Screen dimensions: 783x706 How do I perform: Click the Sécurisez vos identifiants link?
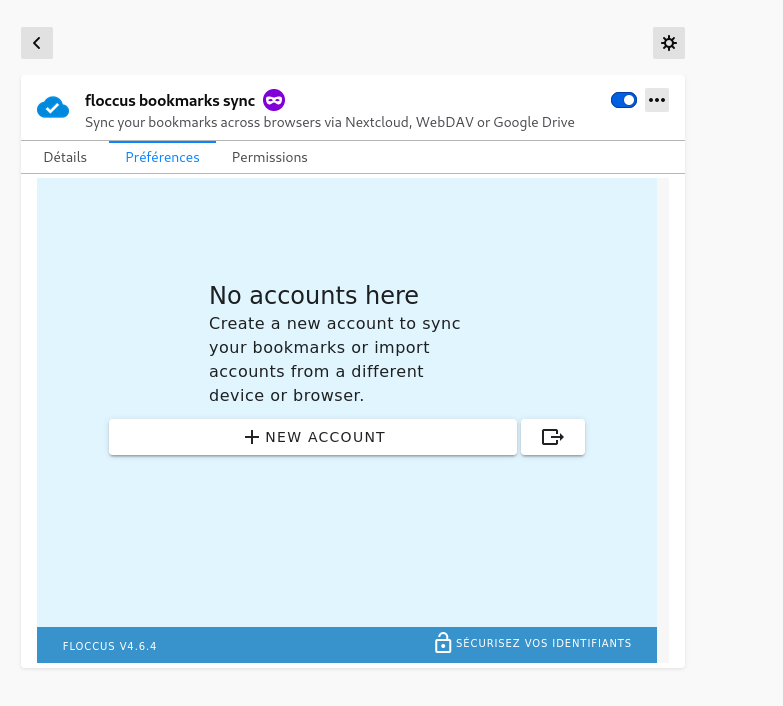point(543,643)
